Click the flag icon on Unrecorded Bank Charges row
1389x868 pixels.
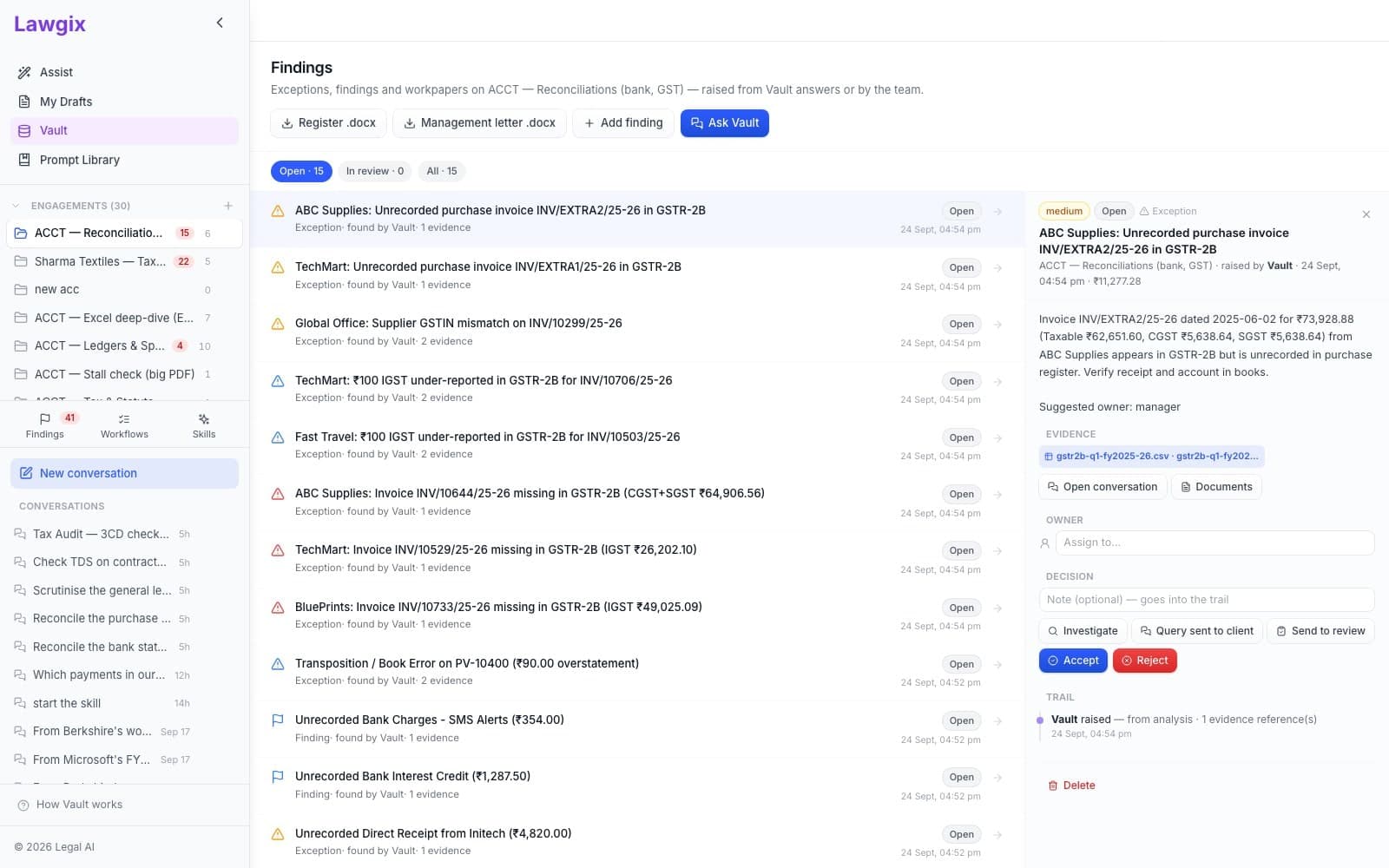278,720
